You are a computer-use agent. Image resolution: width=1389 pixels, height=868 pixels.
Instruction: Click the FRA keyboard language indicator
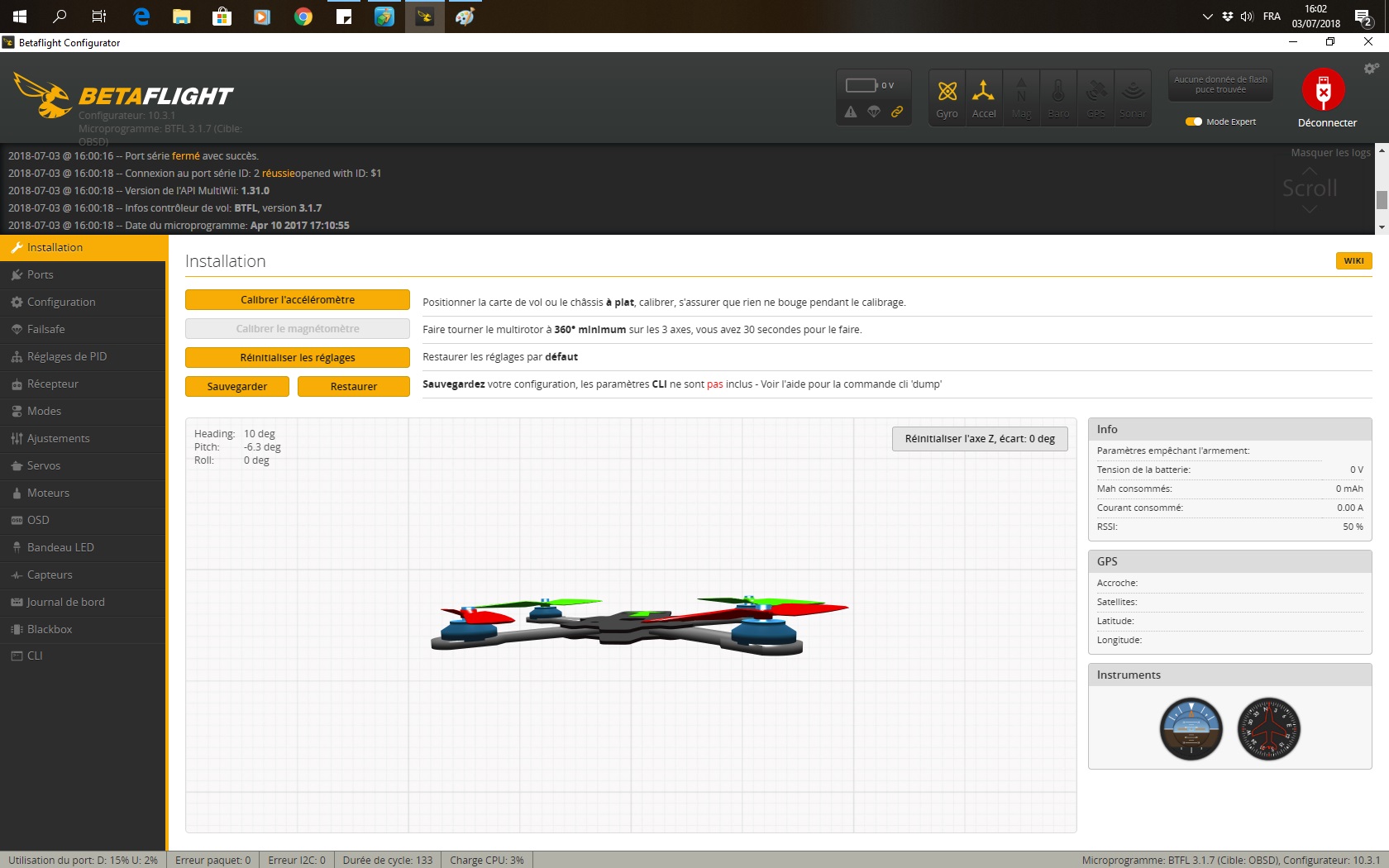click(1272, 17)
